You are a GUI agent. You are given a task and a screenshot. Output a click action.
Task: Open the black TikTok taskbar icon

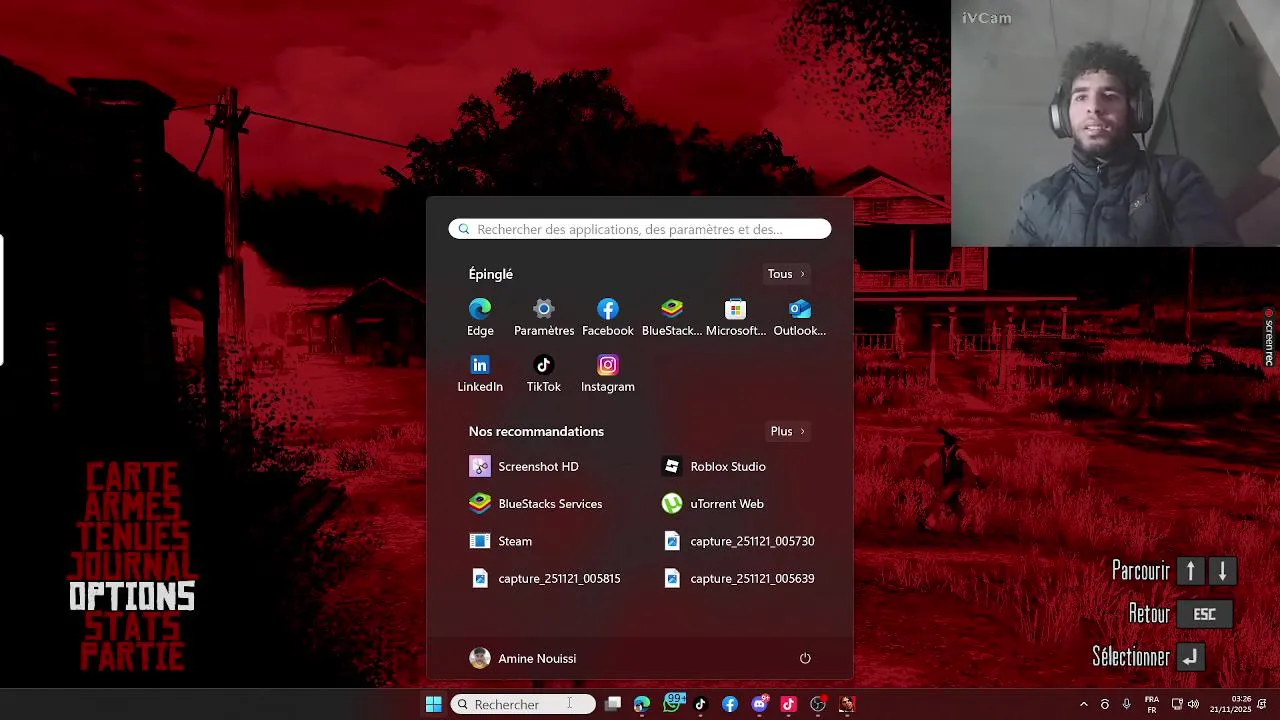click(700, 704)
